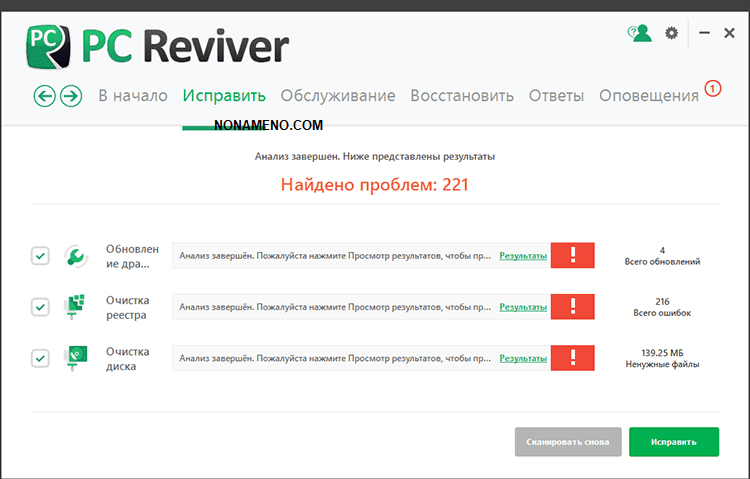Click the driver update wrench icon
Viewport: 750px width, 479px height.
76,256
